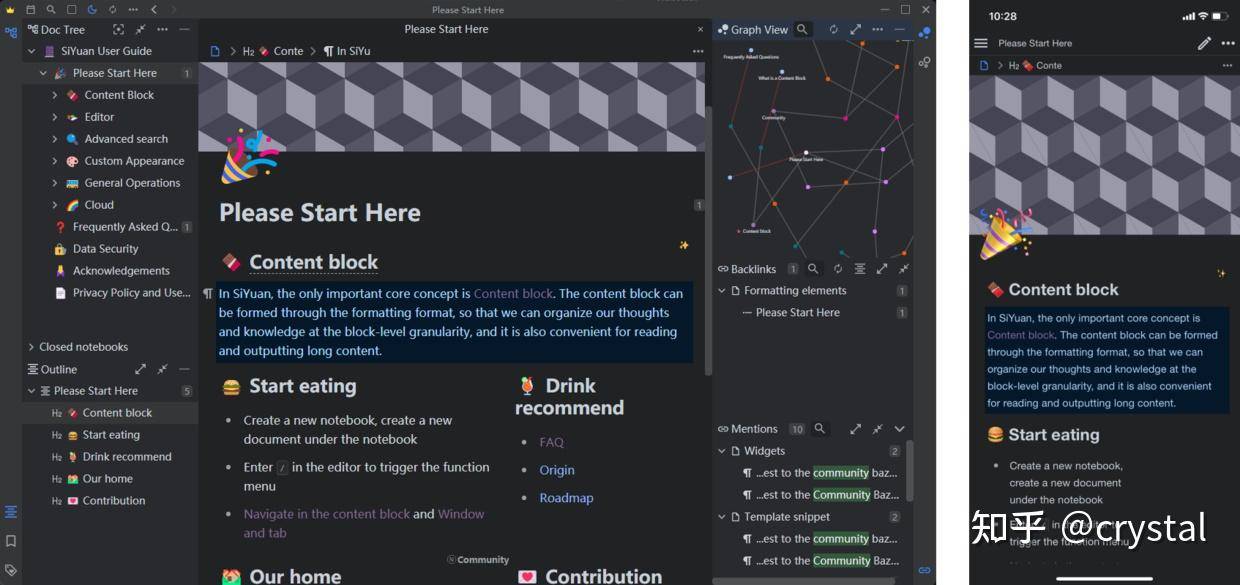The height and width of the screenshot is (585, 1240).
Task: Toggle dark mode moon icon
Action: pos(92,9)
